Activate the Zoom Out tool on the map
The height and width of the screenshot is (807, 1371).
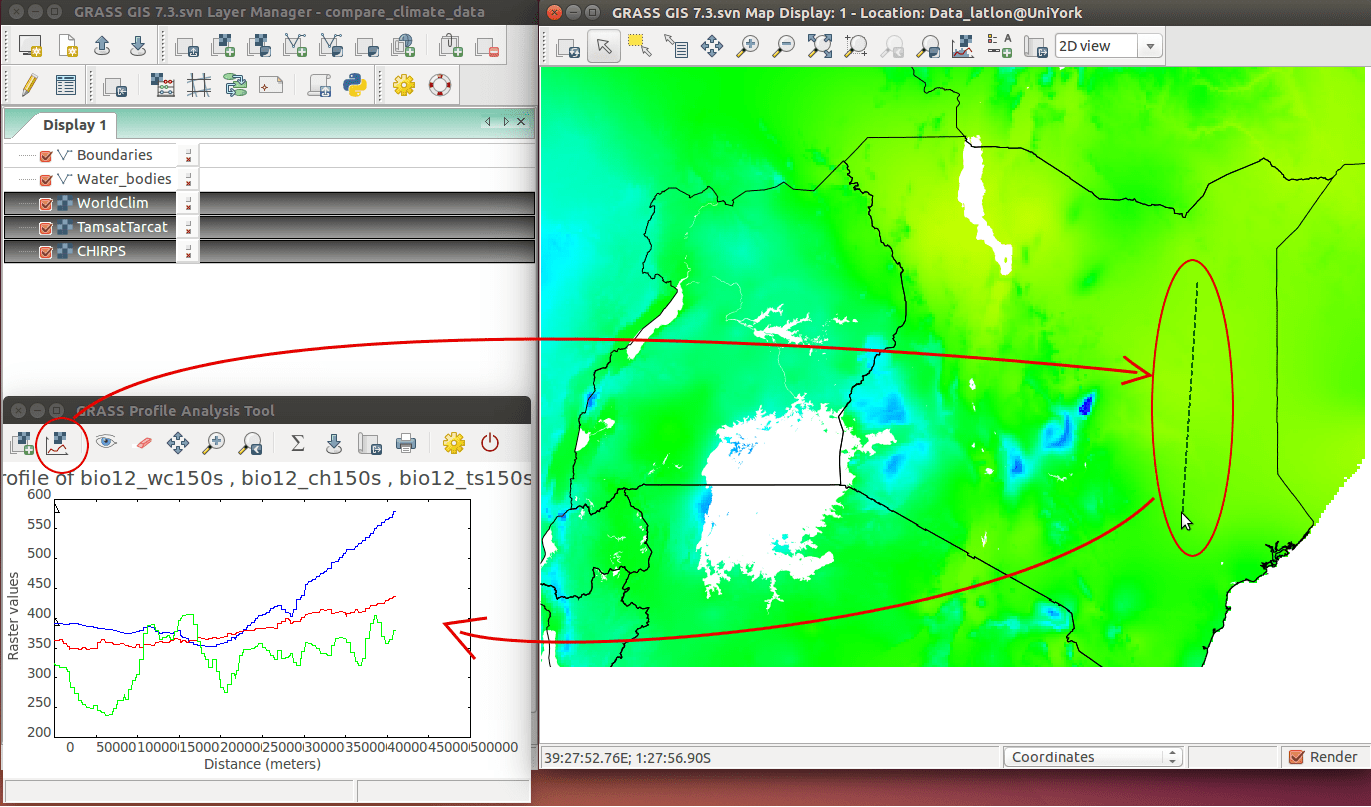click(x=785, y=46)
